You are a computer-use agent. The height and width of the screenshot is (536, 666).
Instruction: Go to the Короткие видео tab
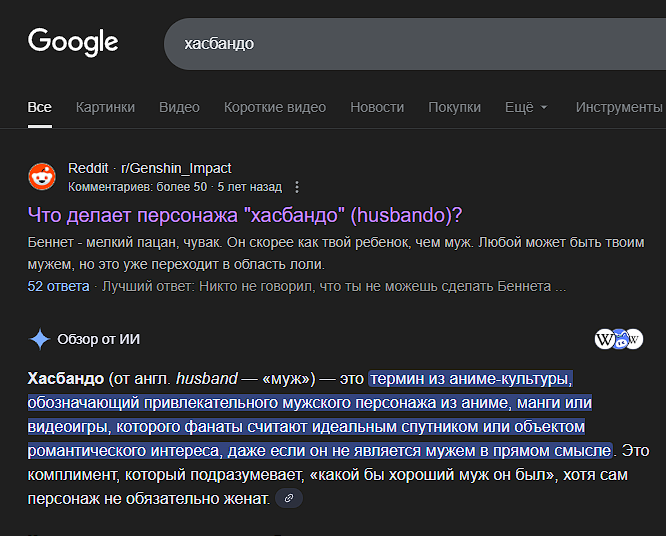(x=275, y=107)
